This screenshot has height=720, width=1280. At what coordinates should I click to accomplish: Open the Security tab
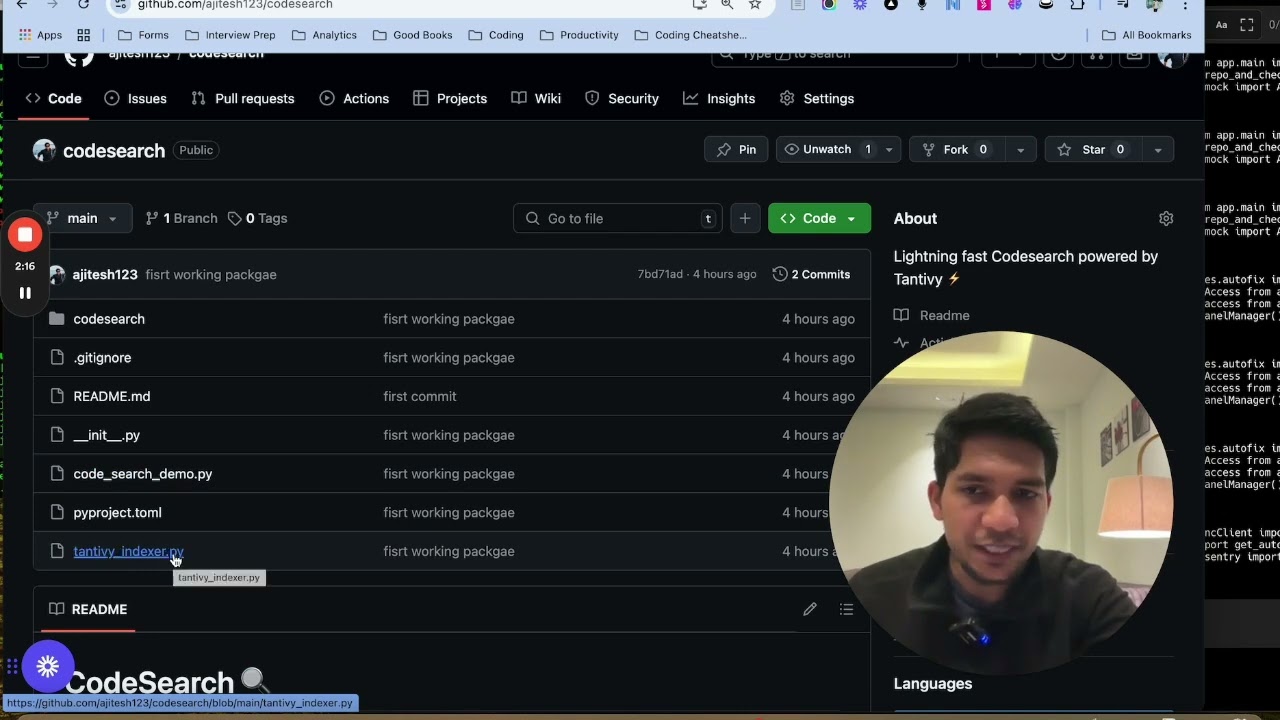(x=622, y=98)
